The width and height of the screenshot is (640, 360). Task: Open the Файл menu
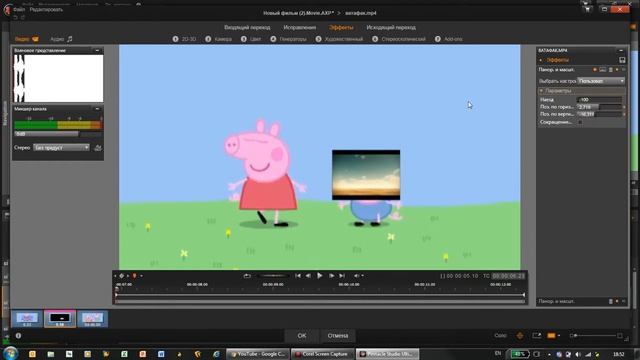(19, 9)
